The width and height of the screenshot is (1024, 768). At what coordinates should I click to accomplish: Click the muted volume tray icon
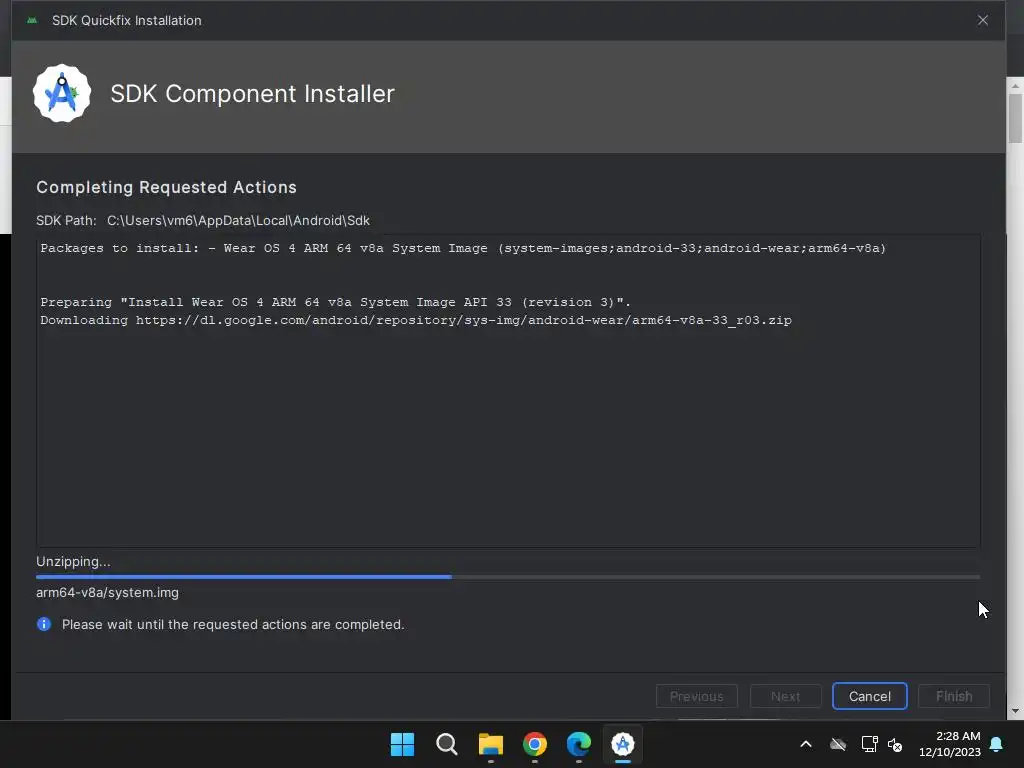tap(895, 744)
